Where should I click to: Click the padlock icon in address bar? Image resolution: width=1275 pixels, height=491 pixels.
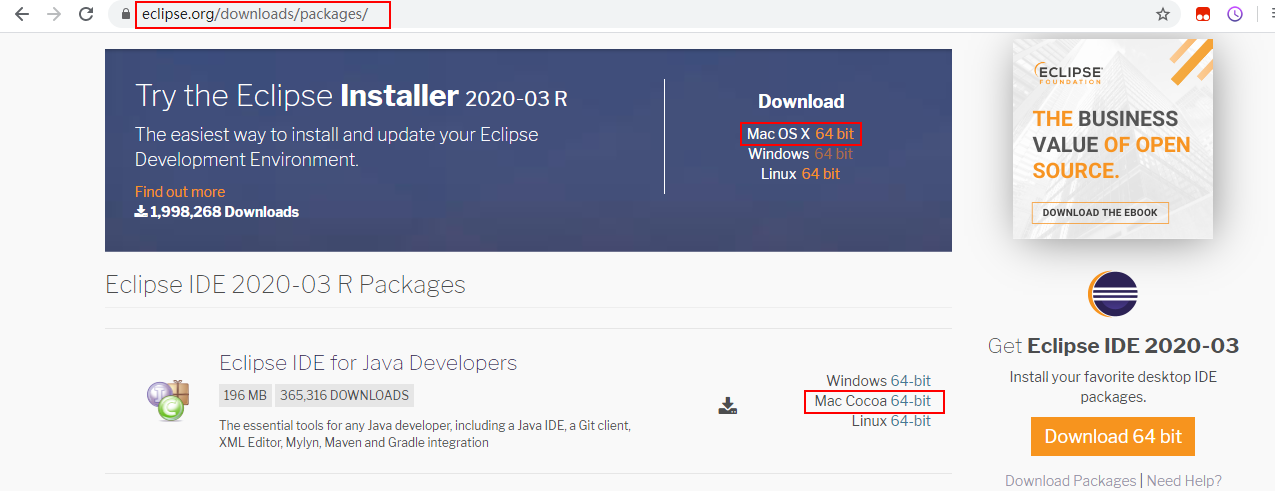click(x=125, y=14)
